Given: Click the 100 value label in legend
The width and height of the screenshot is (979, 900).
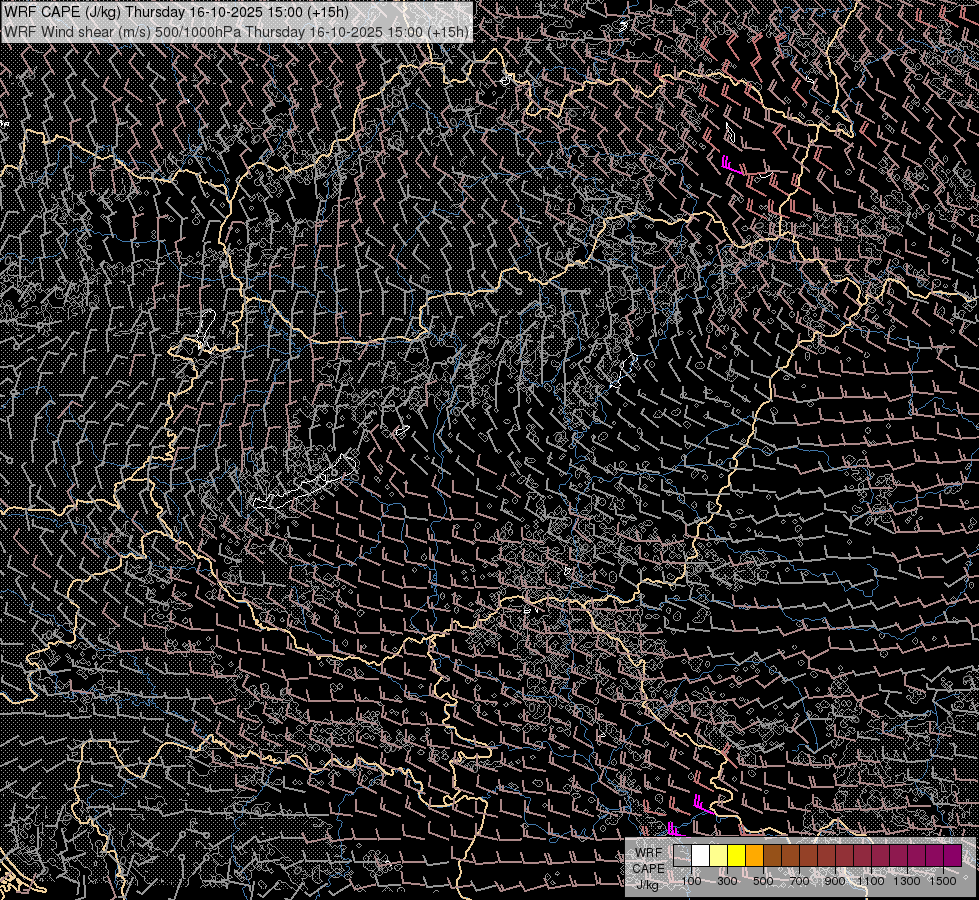Looking at the screenshot, I should click(691, 881).
